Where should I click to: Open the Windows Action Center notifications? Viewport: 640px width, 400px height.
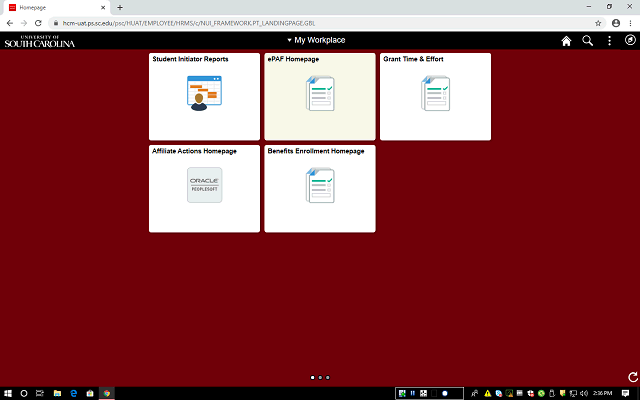(625, 393)
